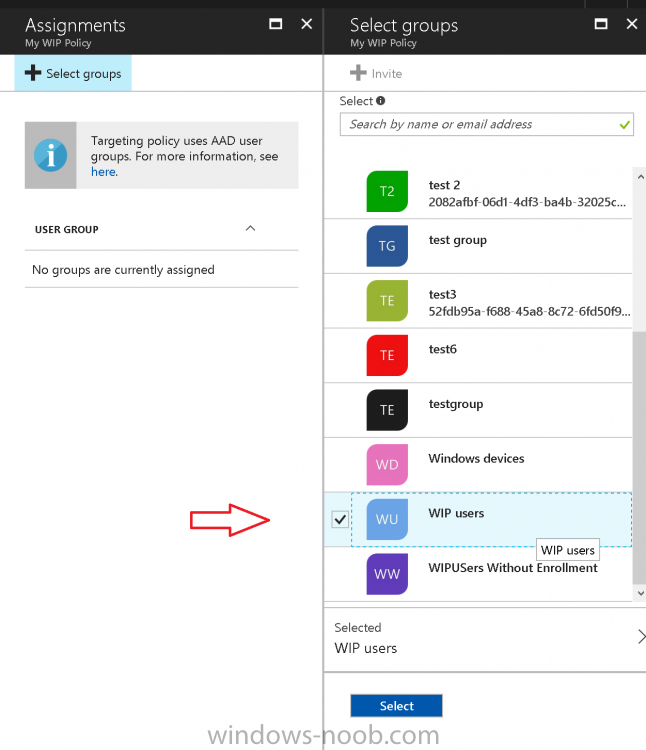Click the Select groups command in Assignments
The height and width of the screenshot is (750, 646).
[x=73, y=73]
